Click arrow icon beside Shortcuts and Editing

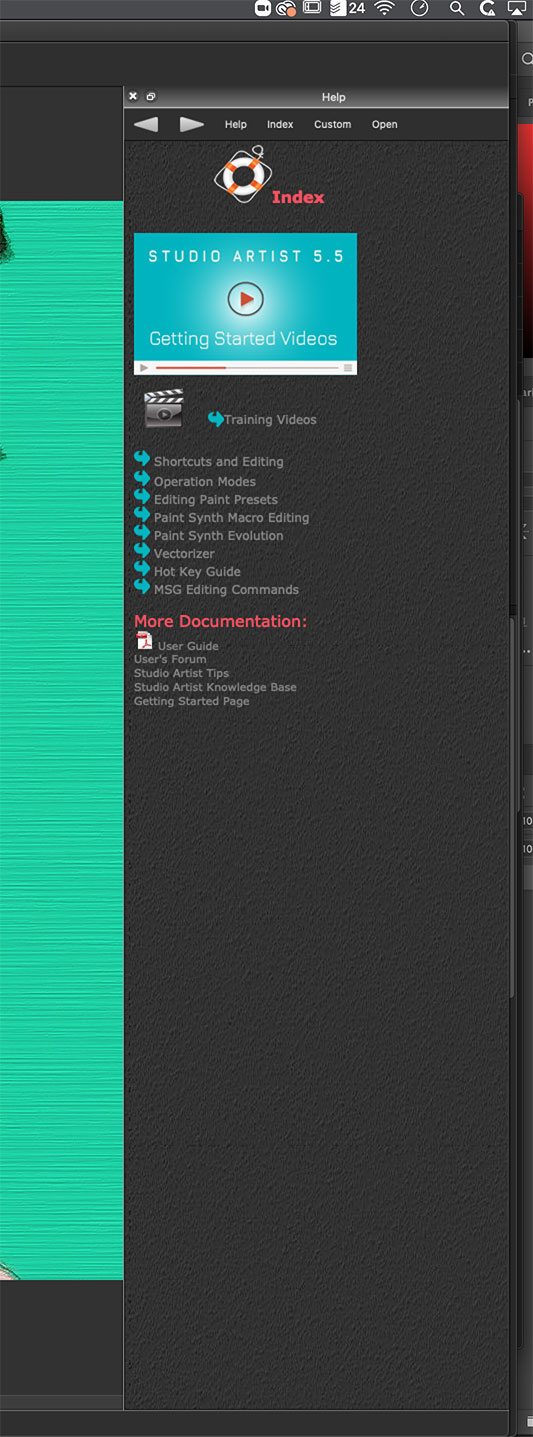142,459
